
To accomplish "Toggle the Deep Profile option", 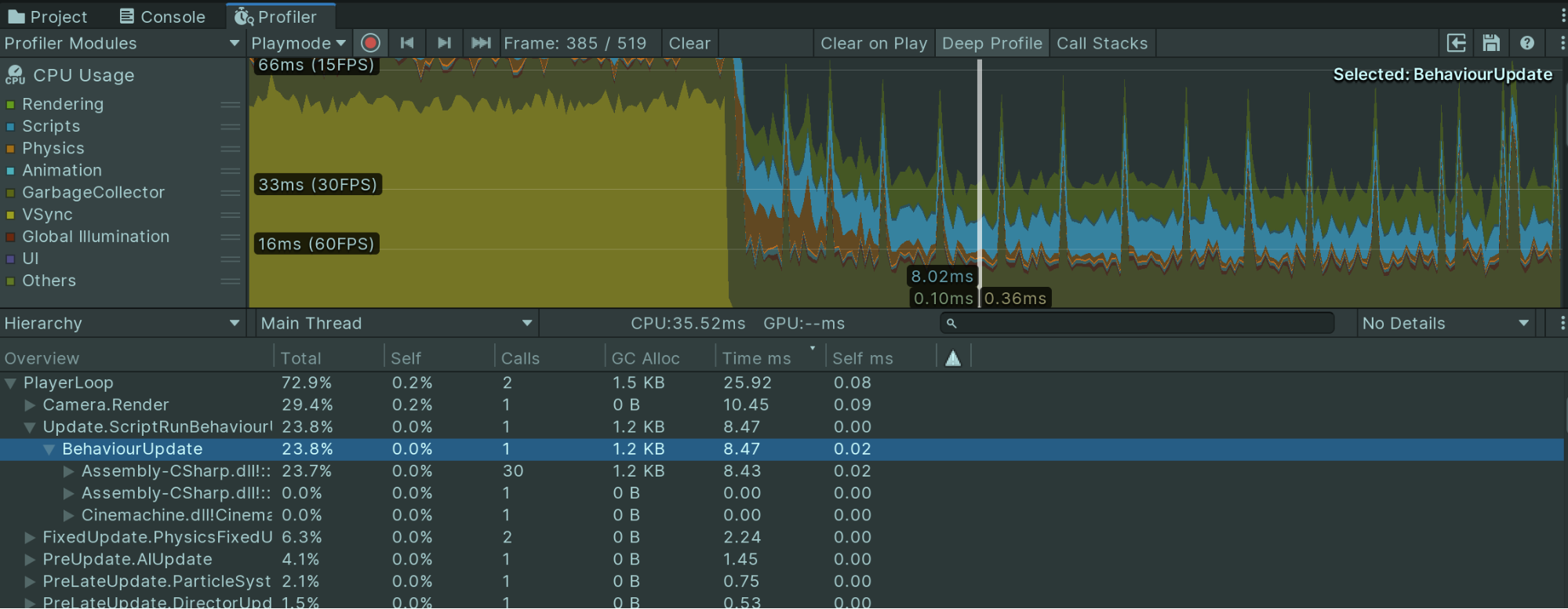I will [991, 43].
